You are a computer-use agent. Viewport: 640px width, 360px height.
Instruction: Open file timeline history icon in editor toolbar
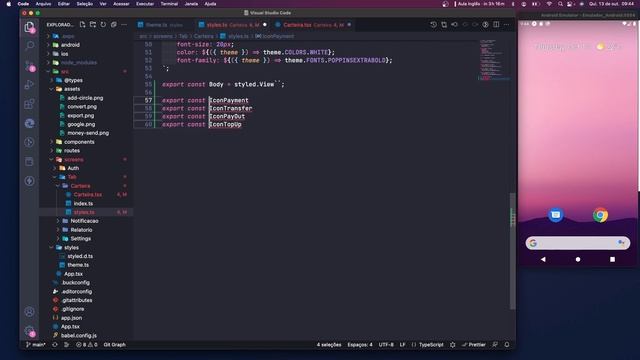coord(433,24)
